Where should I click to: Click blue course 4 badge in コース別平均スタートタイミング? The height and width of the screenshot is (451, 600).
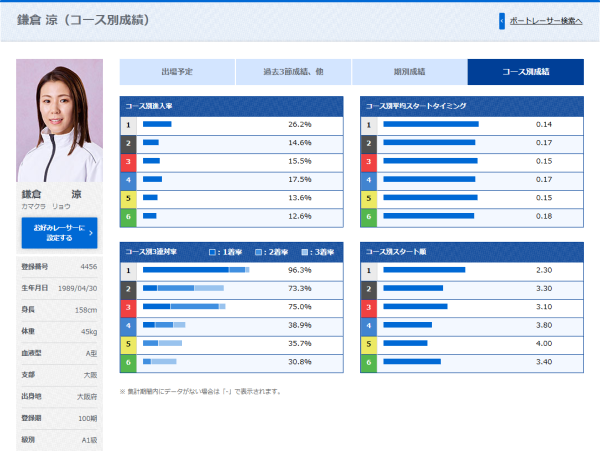[369, 180]
